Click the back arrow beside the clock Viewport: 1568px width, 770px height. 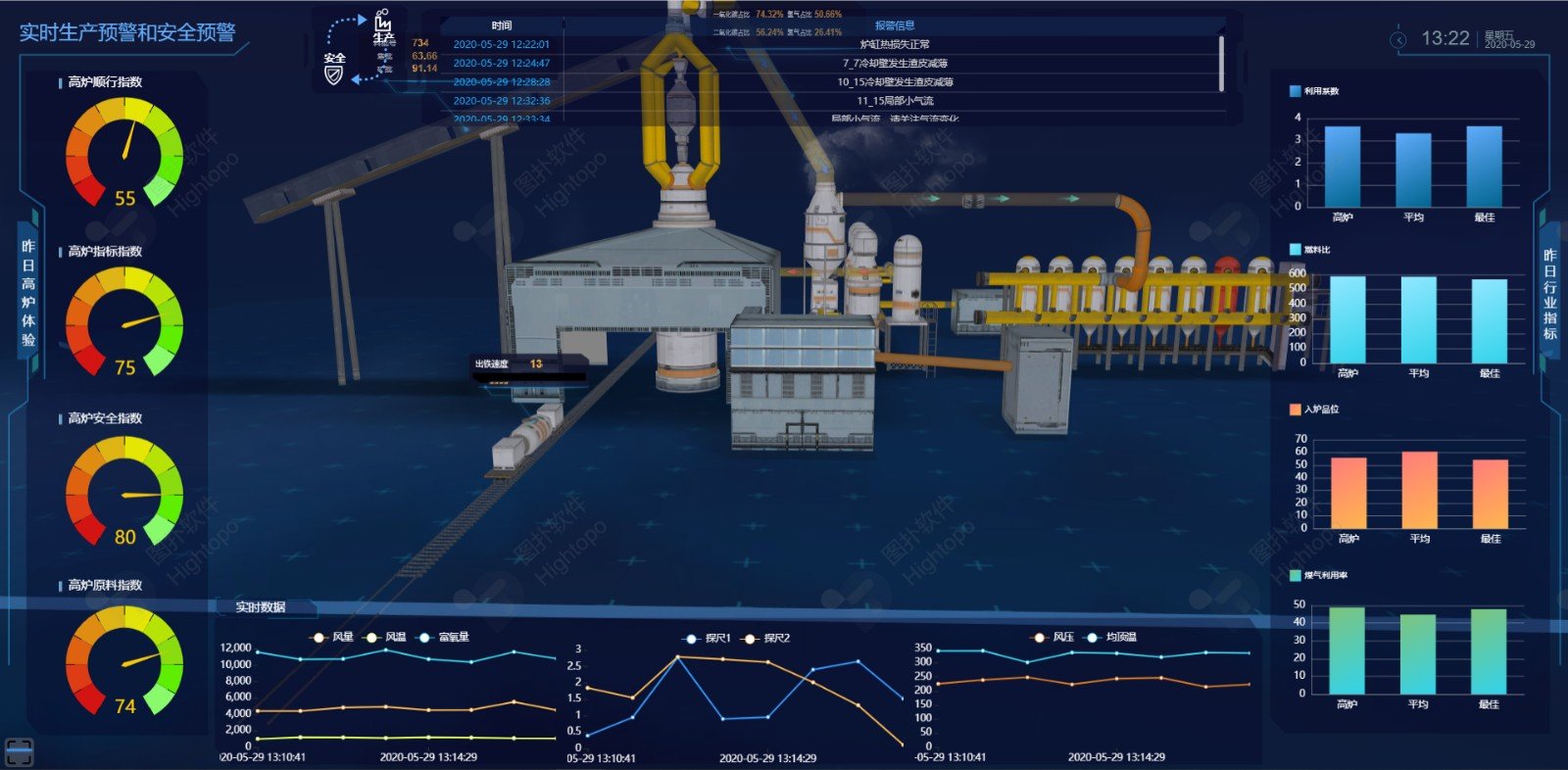1398,39
